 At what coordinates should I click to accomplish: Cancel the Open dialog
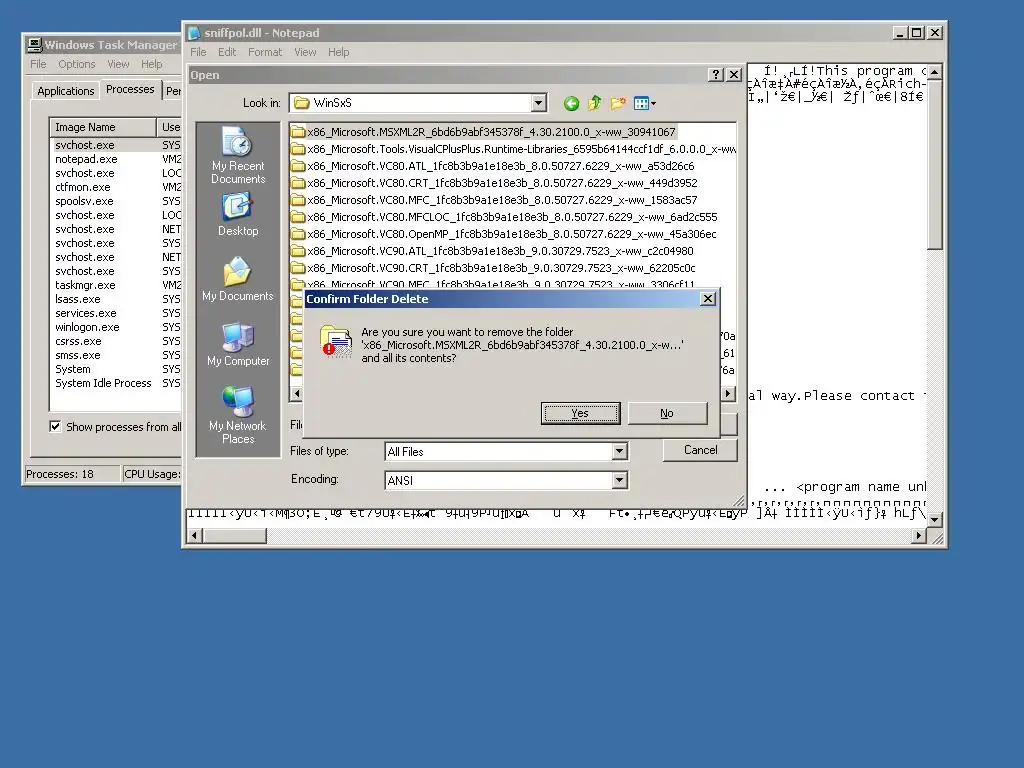[700, 450]
